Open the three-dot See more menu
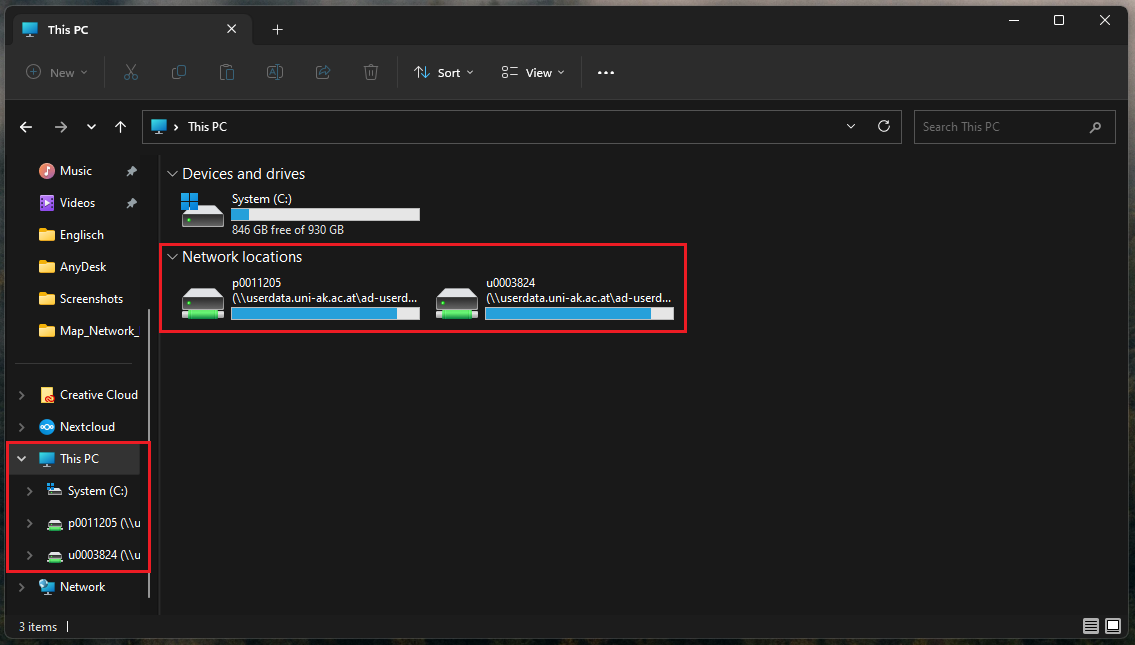The height and width of the screenshot is (645, 1135). [x=606, y=72]
